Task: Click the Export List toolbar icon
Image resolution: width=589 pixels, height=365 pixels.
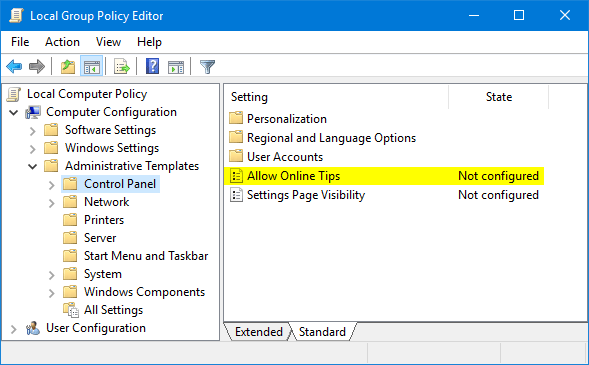Action: tap(122, 66)
